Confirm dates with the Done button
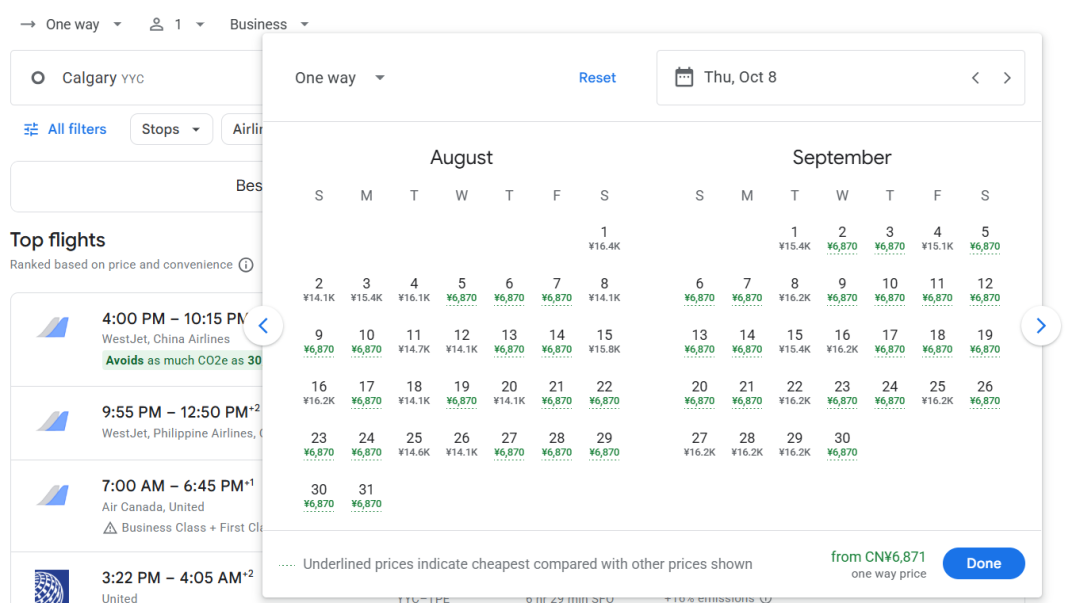 coord(984,564)
